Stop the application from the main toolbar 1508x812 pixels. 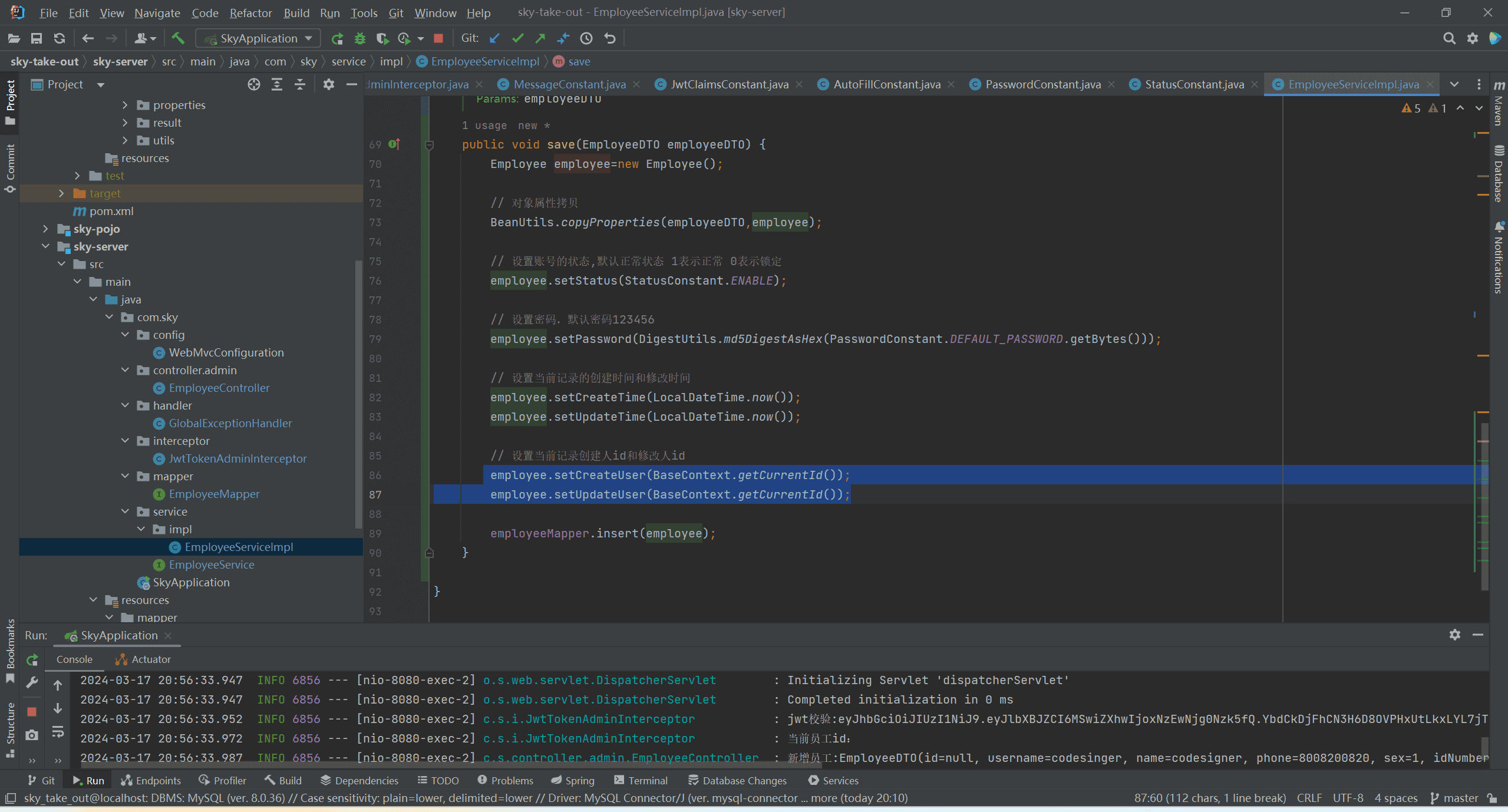coord(438,39)
